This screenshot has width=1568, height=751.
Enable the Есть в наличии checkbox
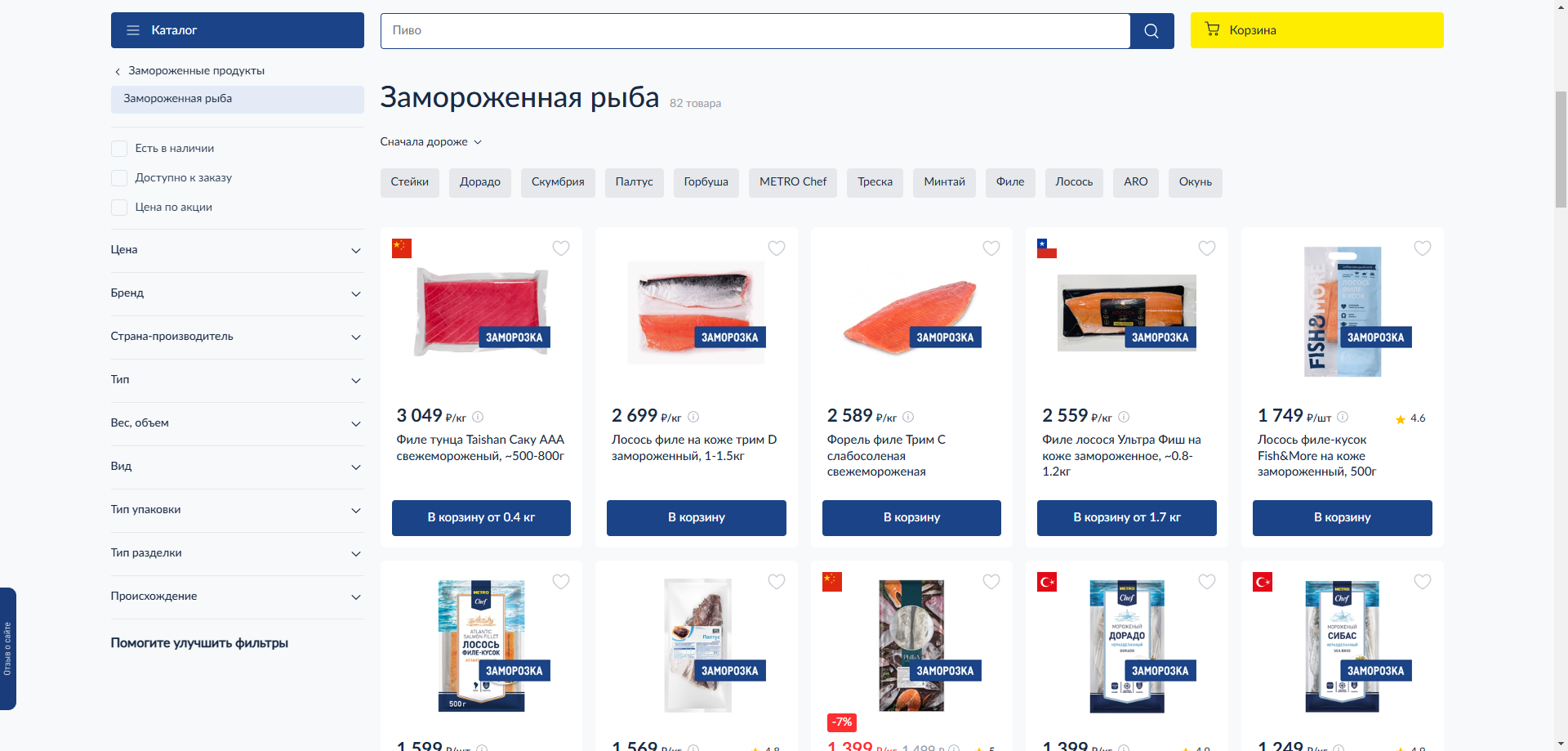pos(119,149)
